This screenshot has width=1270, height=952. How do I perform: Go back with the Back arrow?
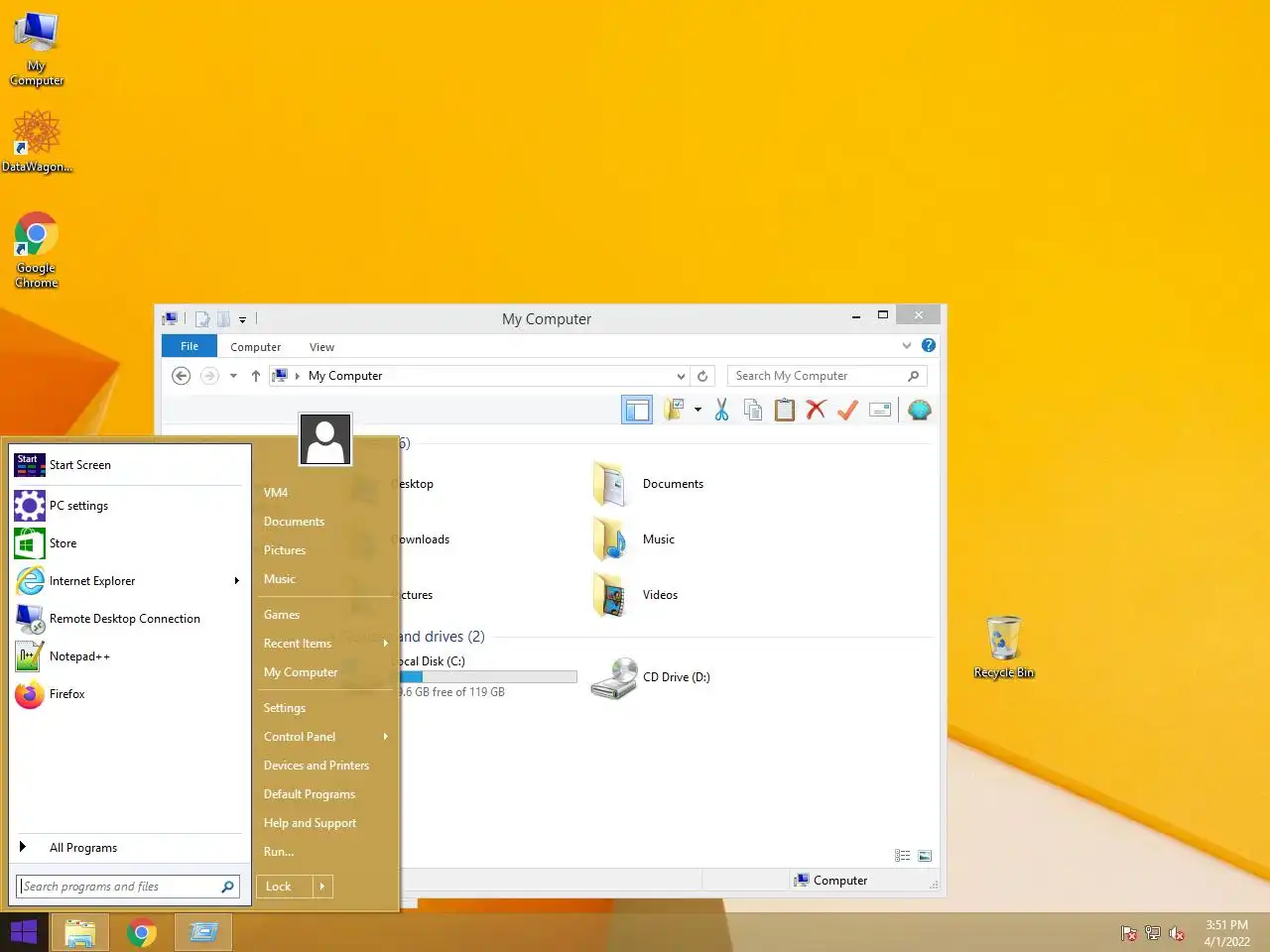coord(181,376)
